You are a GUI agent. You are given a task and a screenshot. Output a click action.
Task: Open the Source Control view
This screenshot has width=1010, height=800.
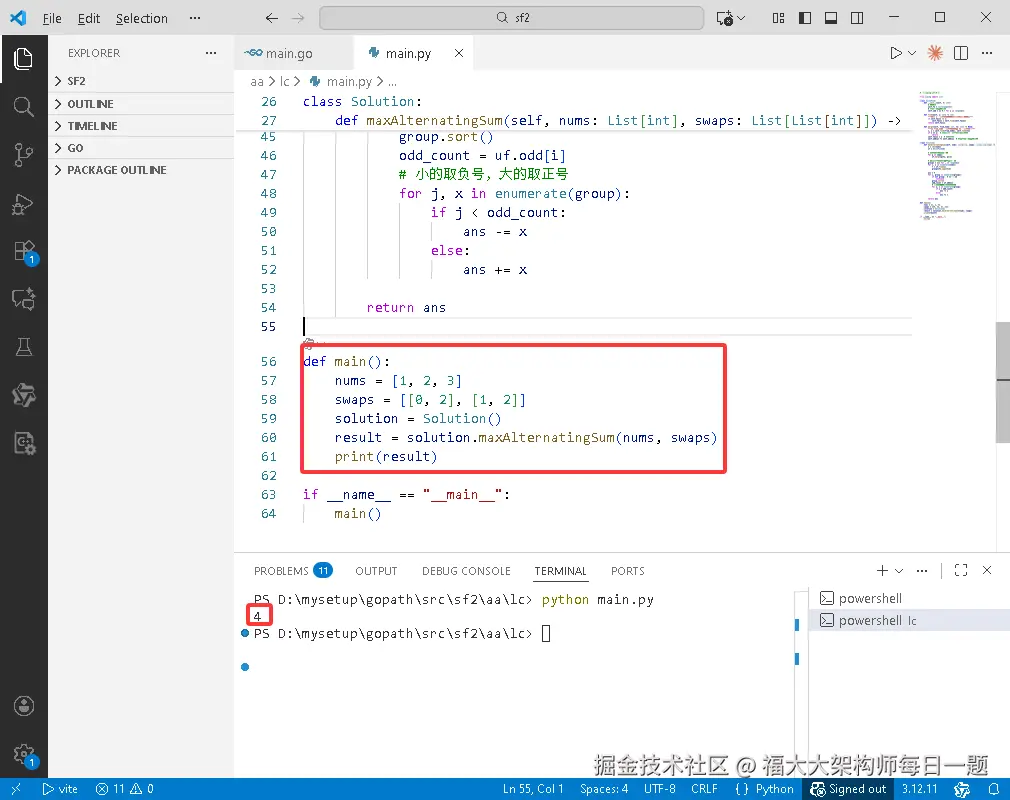tap(23, 155)
